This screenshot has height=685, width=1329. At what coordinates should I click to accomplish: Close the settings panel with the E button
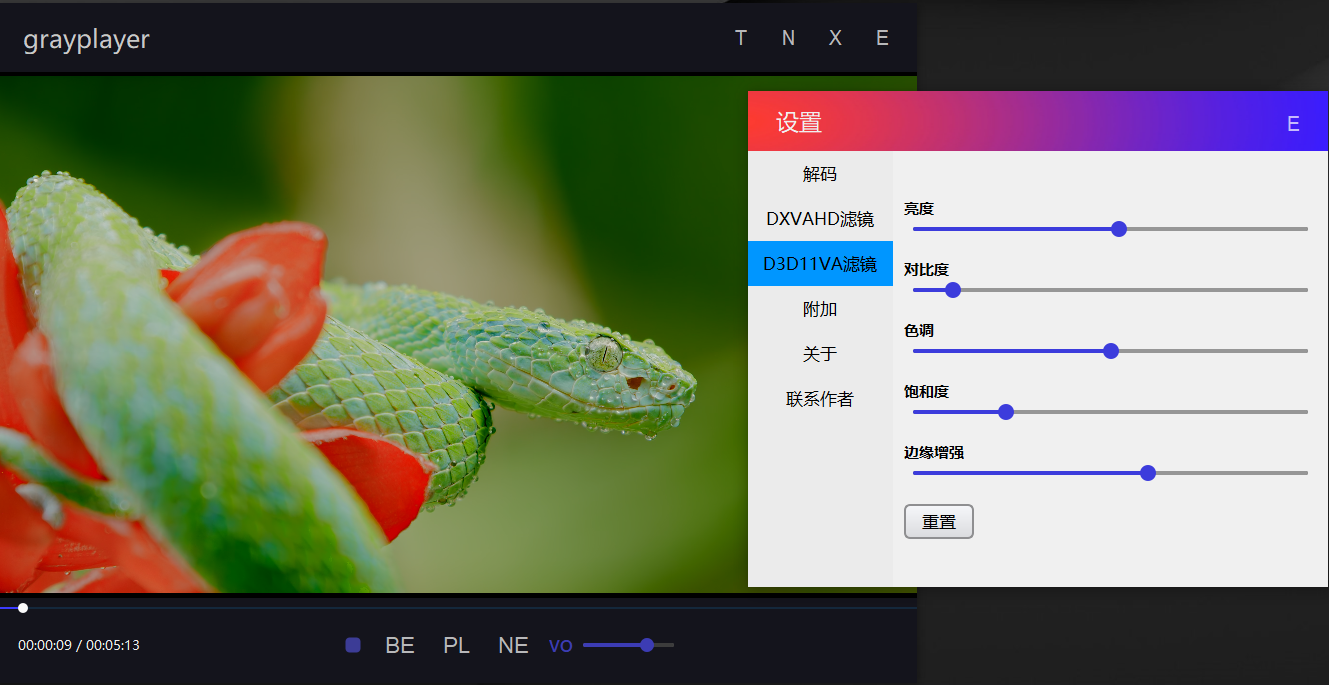(1292, 122)
